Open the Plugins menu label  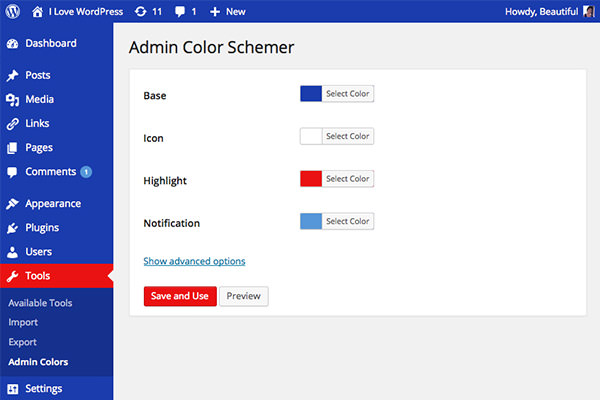click(x=42, y=228)
